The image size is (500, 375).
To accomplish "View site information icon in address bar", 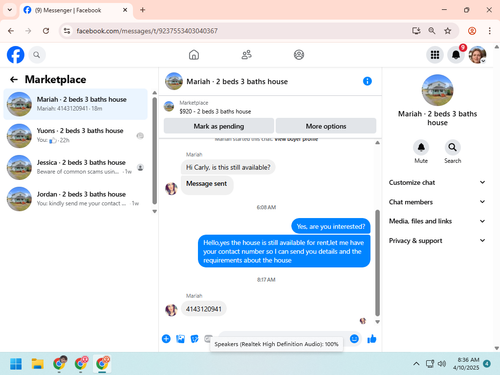I will pyautogui.click(x=67, y=31).
